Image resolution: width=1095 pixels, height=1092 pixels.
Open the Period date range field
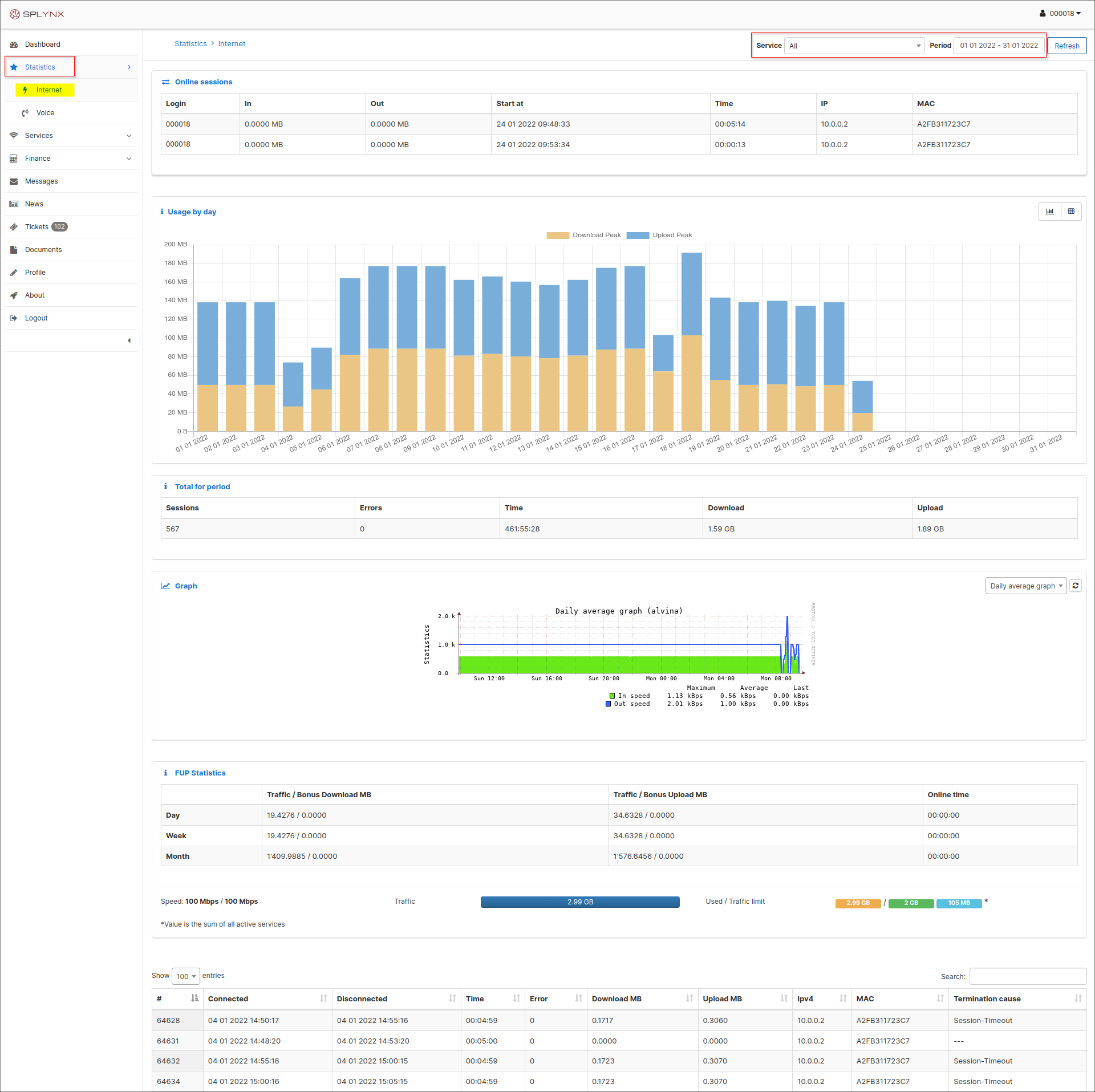(x=999, y=46)
